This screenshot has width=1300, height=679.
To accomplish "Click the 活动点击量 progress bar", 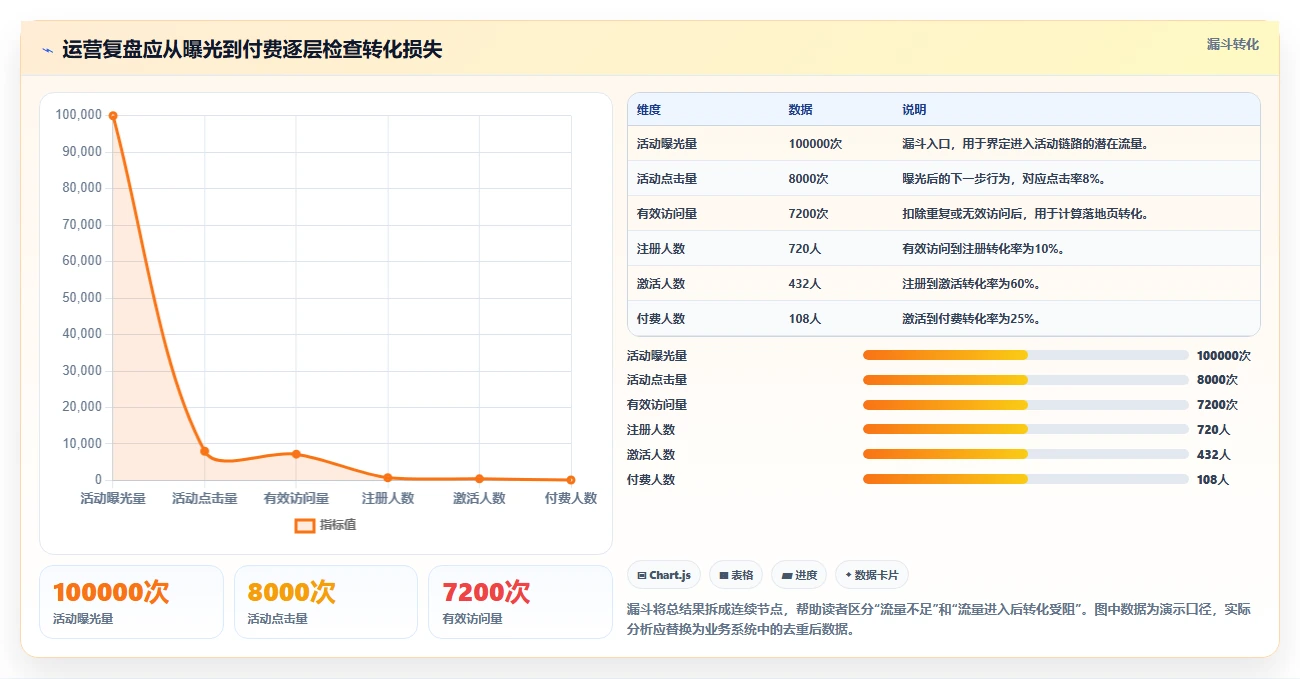I will pos(1026,380).
